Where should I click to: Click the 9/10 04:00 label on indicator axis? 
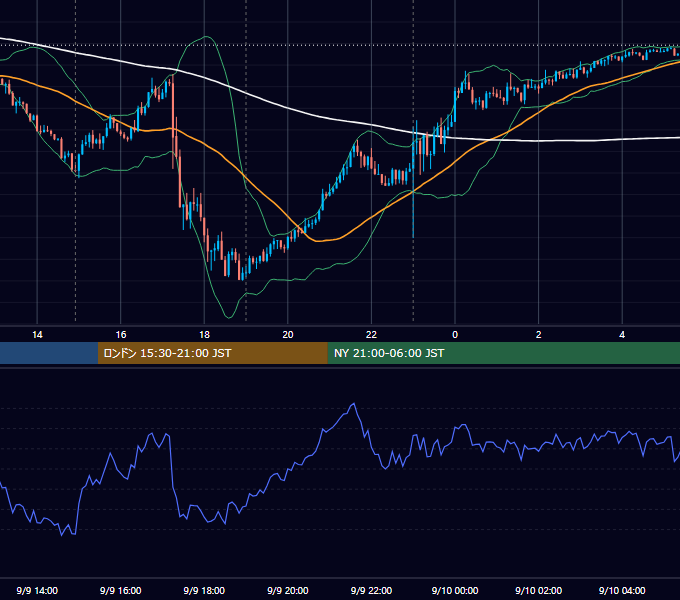coord(622,590)
